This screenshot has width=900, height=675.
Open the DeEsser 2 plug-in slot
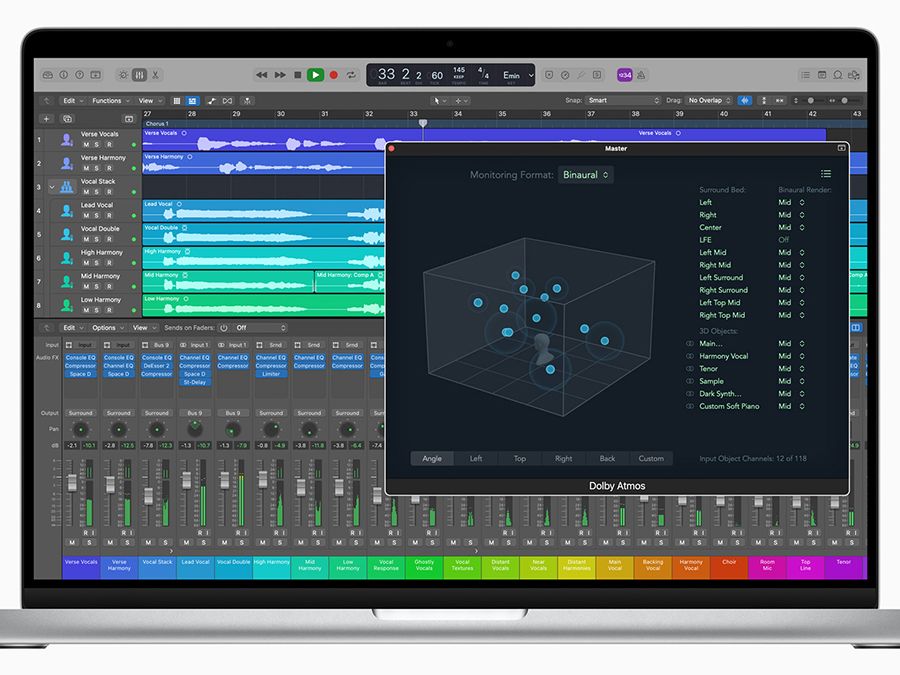pos(156,366)
